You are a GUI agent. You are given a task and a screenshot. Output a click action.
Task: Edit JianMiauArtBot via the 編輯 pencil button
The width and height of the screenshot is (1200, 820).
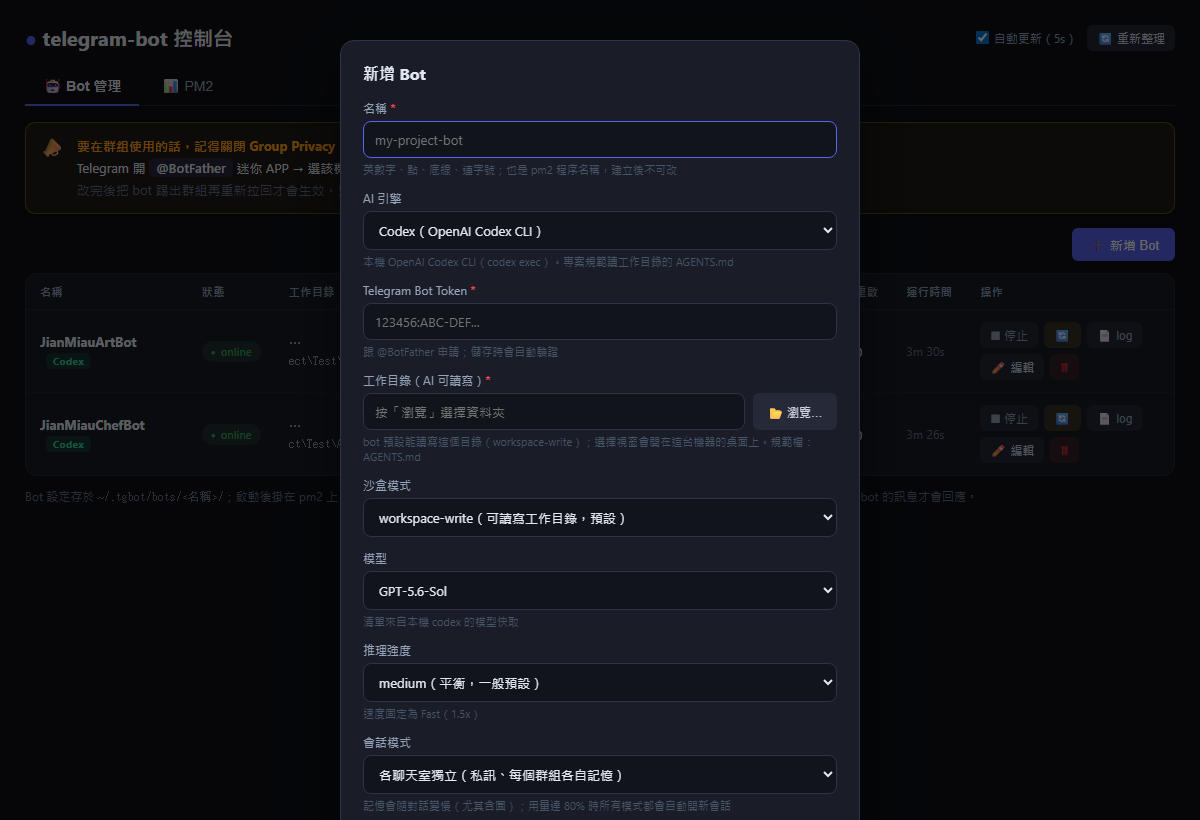[x=1012, y=367]
